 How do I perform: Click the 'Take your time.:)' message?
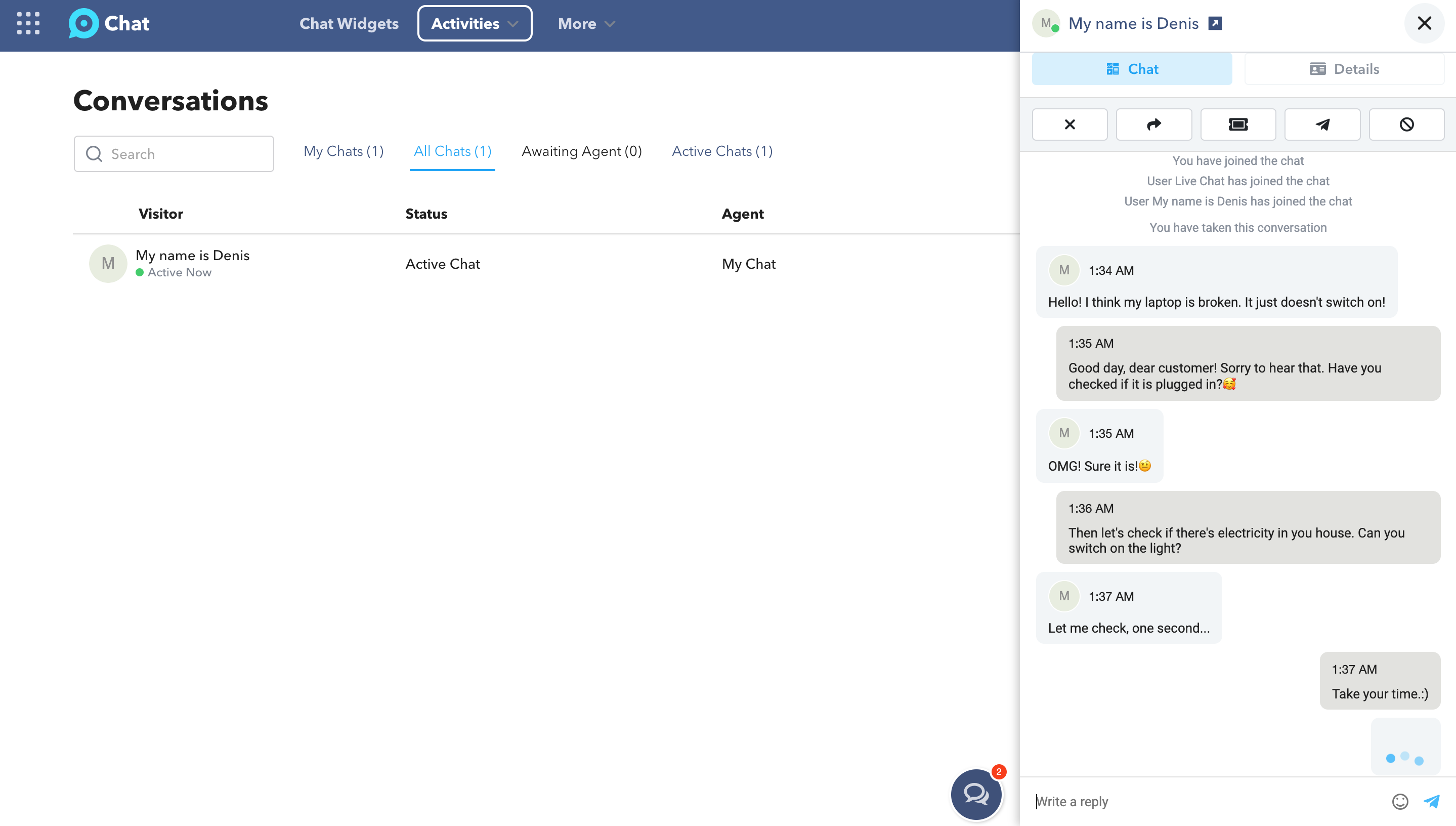pyautogui.click(x=1380, y=681)
